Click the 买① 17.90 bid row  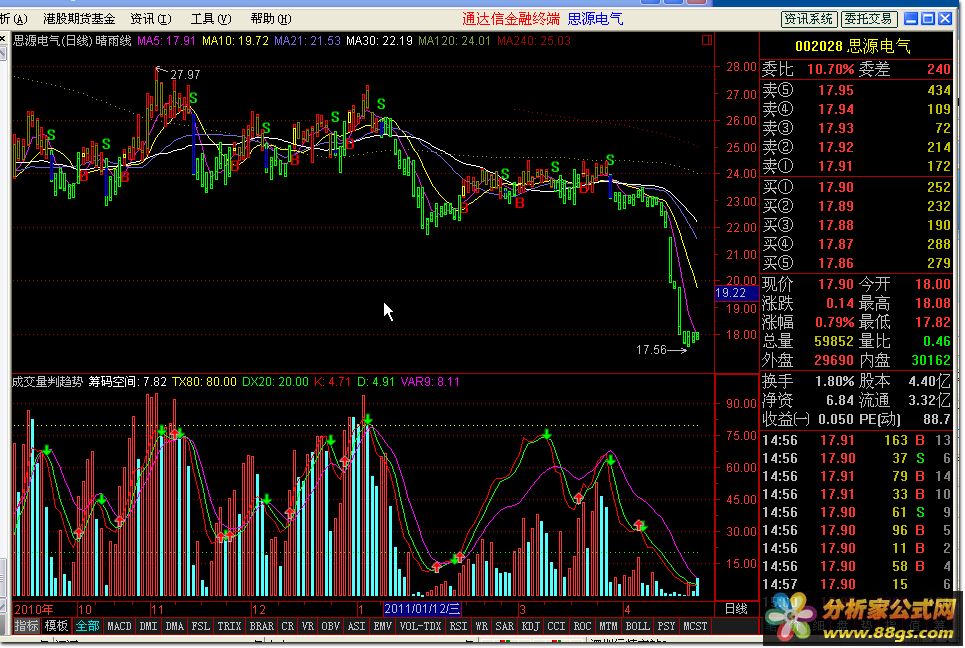(857, 187)
